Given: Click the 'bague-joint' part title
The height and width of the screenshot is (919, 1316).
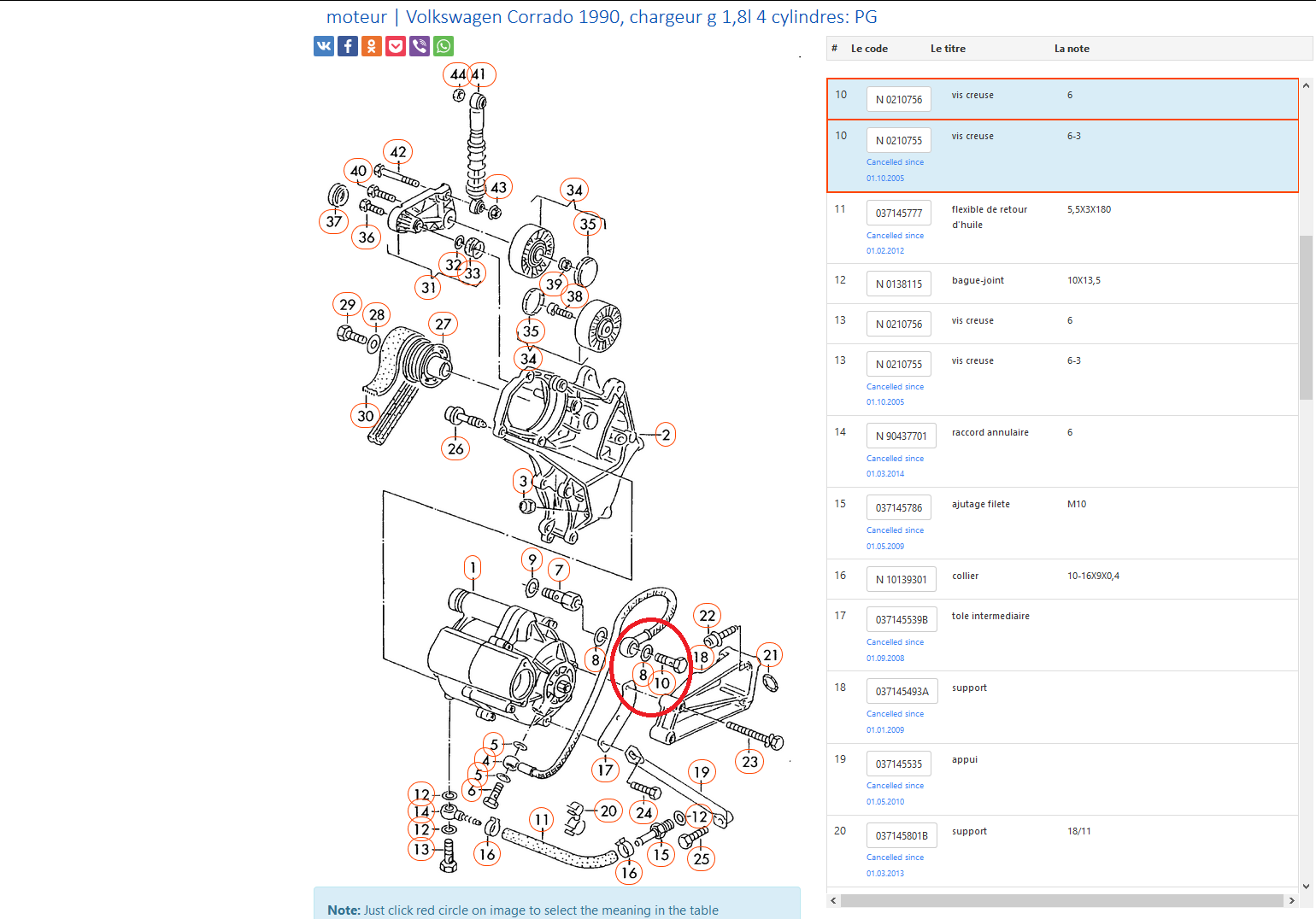Looking at the screenshot, I should pos(978,280).
